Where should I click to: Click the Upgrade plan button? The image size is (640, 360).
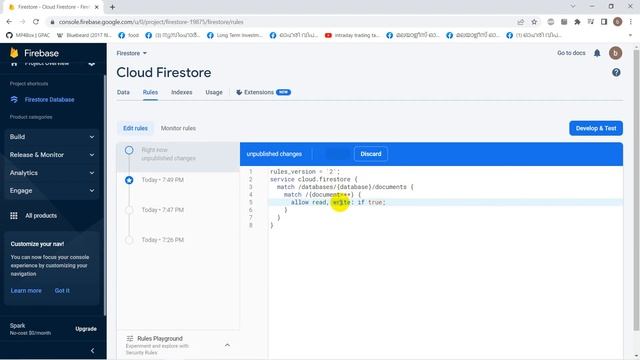[x=86, y=329]
